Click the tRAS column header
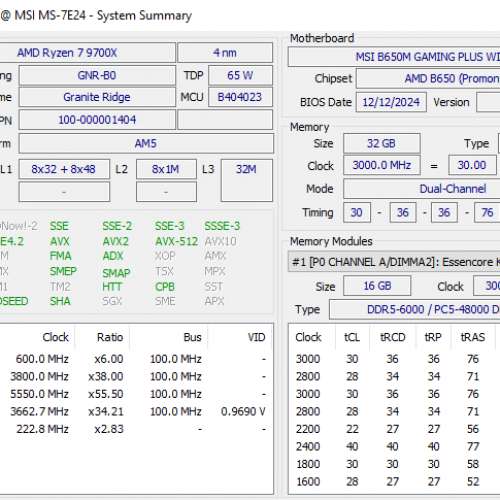The image size is (500, 500). (473, 337)
